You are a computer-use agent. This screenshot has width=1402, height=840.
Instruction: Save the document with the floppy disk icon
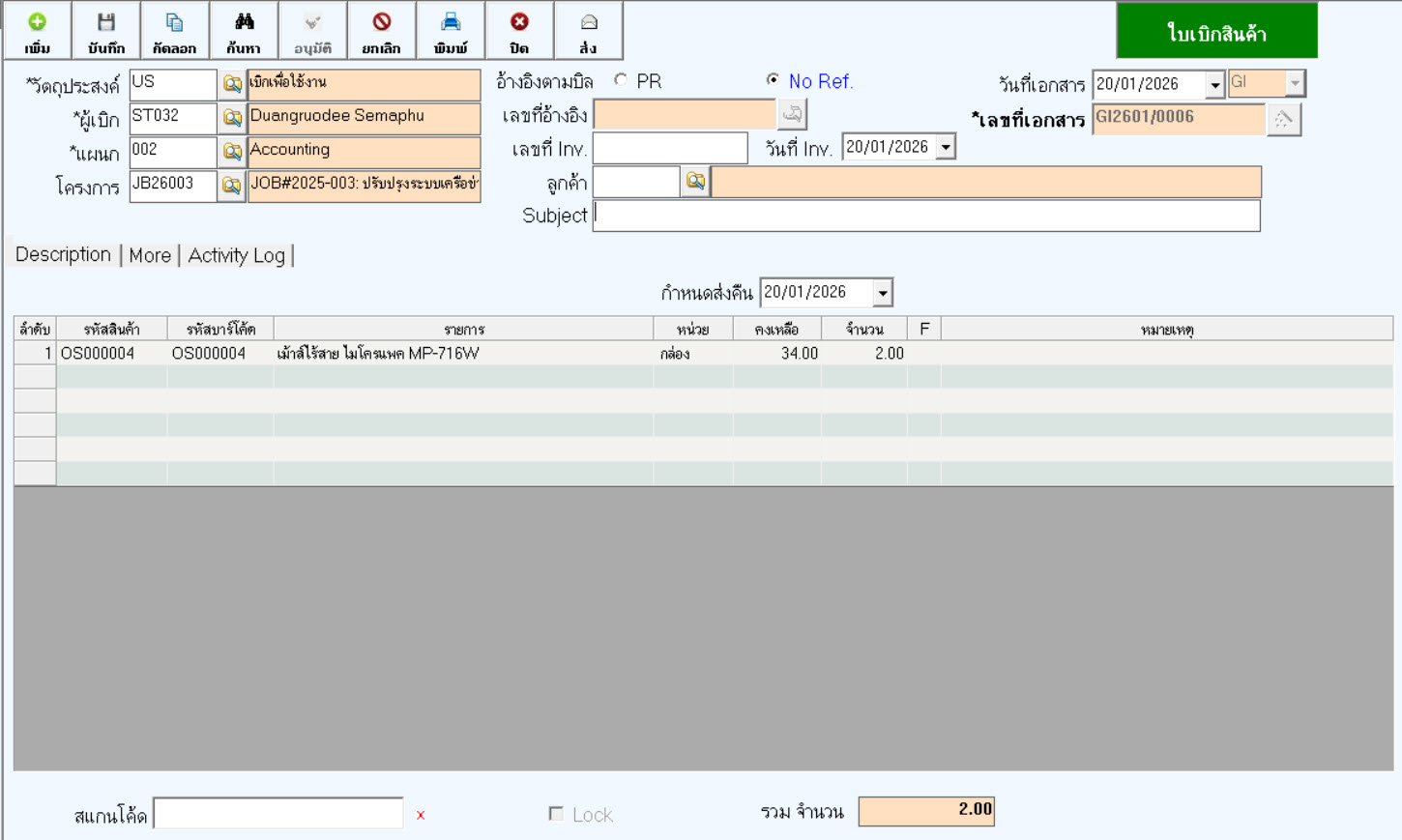click(x=106, y=22)
